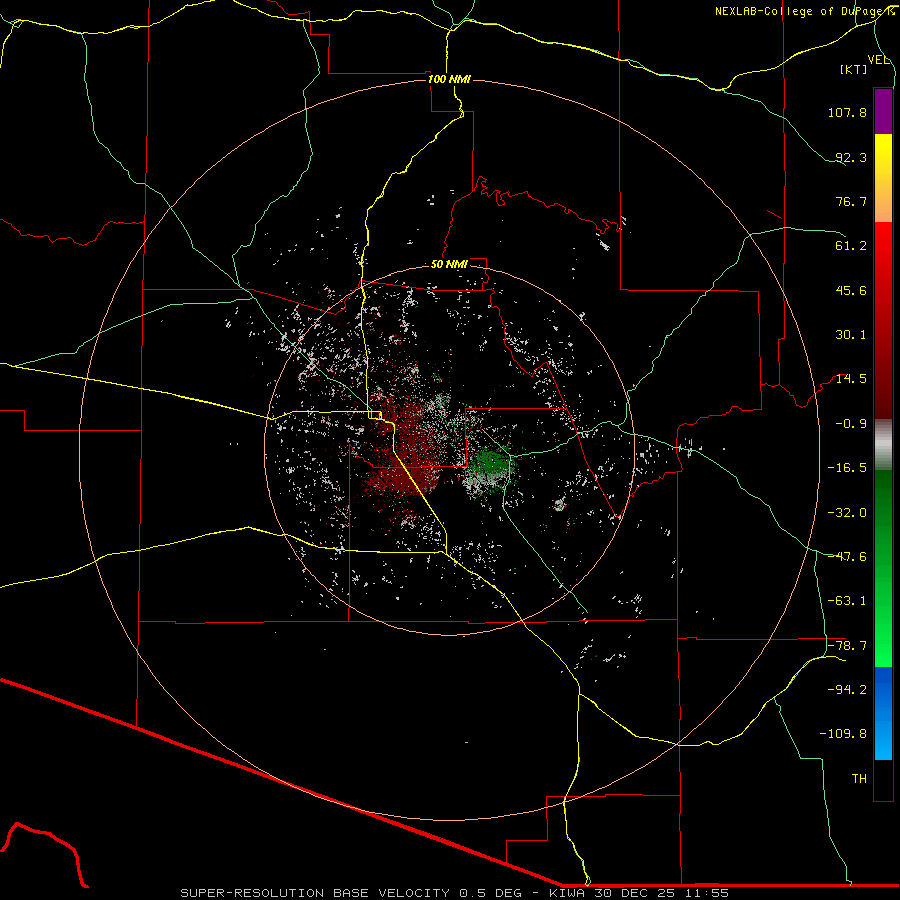Click the green segment of the color bar
This screenshot has width=900, height=900.
pos(883,568)
